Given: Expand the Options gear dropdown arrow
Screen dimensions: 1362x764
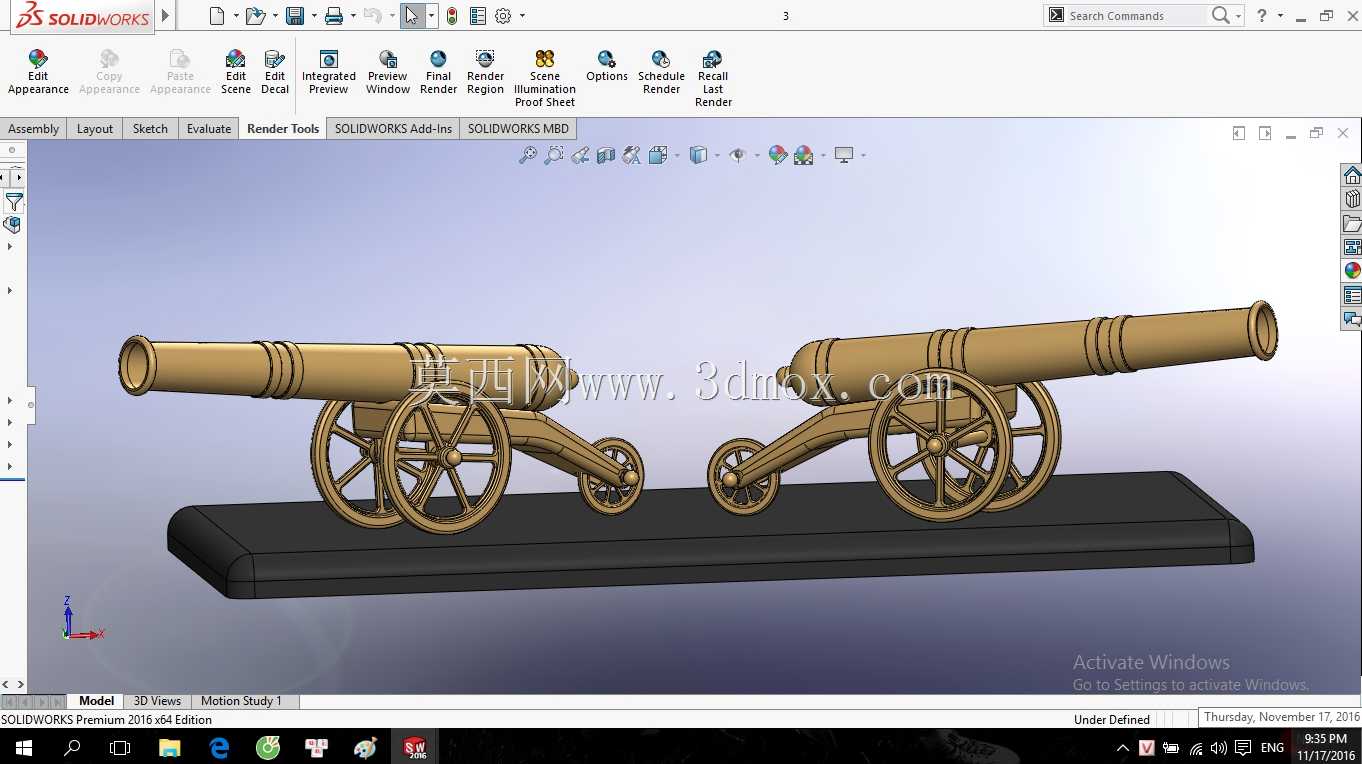Looking at the screenshot, I should click(522, 16).
